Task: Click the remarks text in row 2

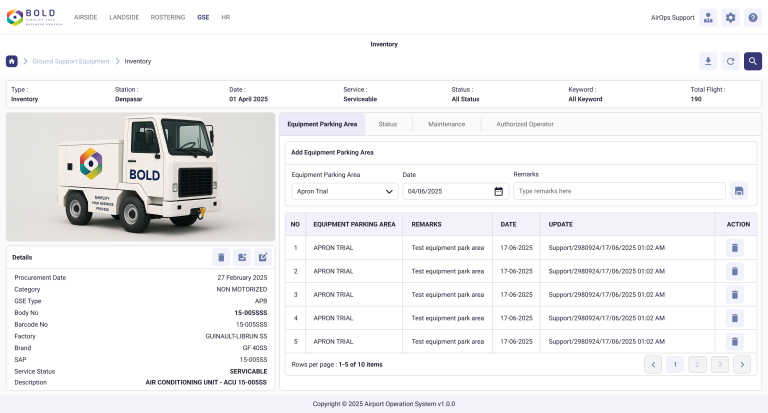Action: 448,271
